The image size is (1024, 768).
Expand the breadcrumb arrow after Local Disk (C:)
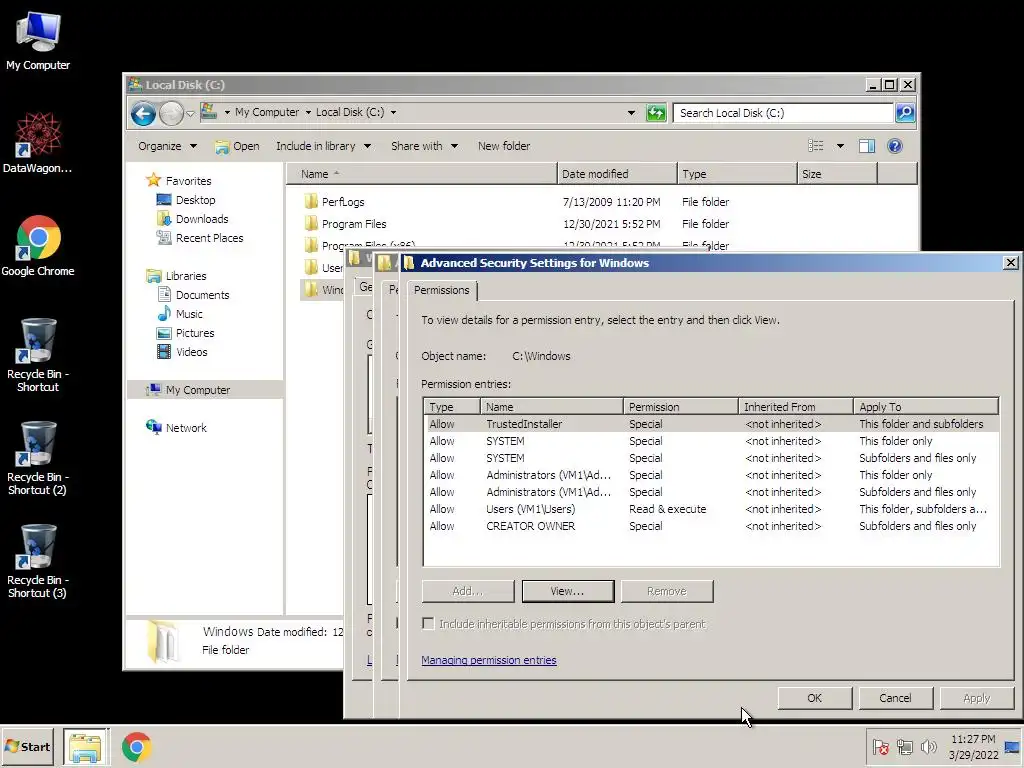point(393,112)
